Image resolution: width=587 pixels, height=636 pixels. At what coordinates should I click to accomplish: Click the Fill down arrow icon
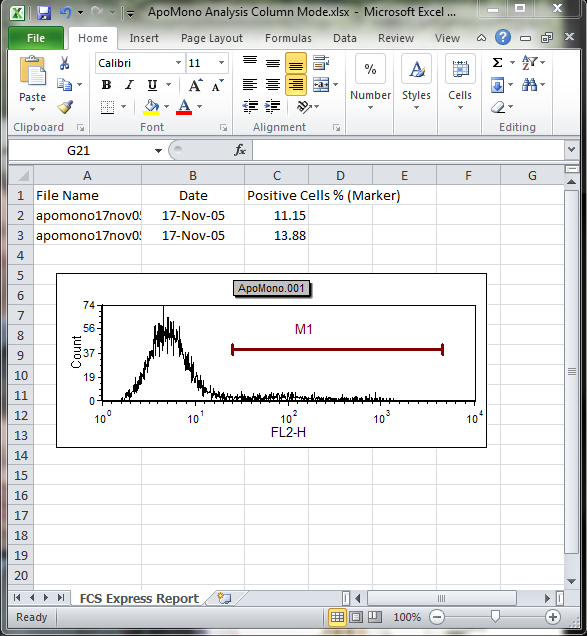[497, 85]
